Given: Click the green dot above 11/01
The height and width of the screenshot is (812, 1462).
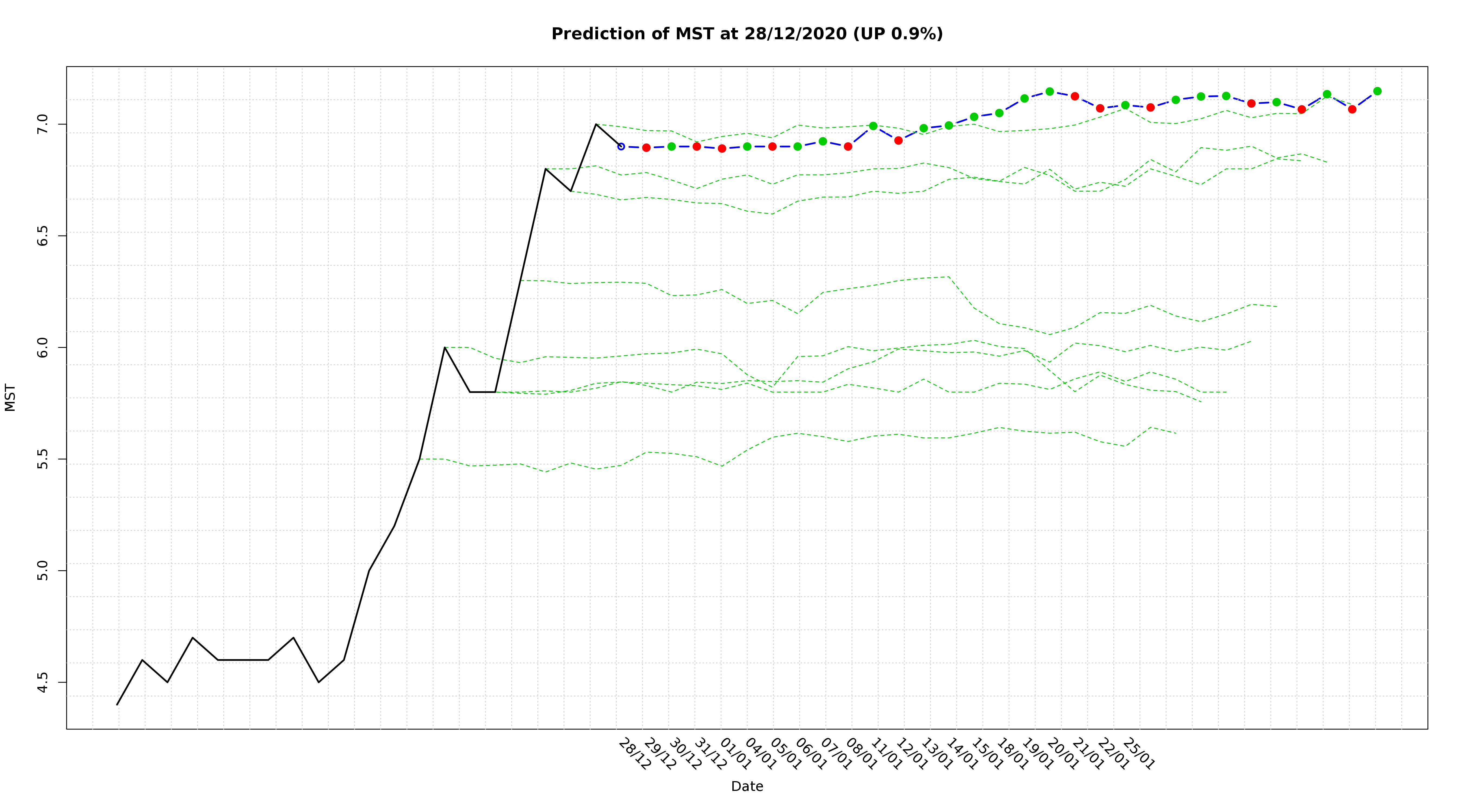Looking at the screenshot, I should [873, 126].
